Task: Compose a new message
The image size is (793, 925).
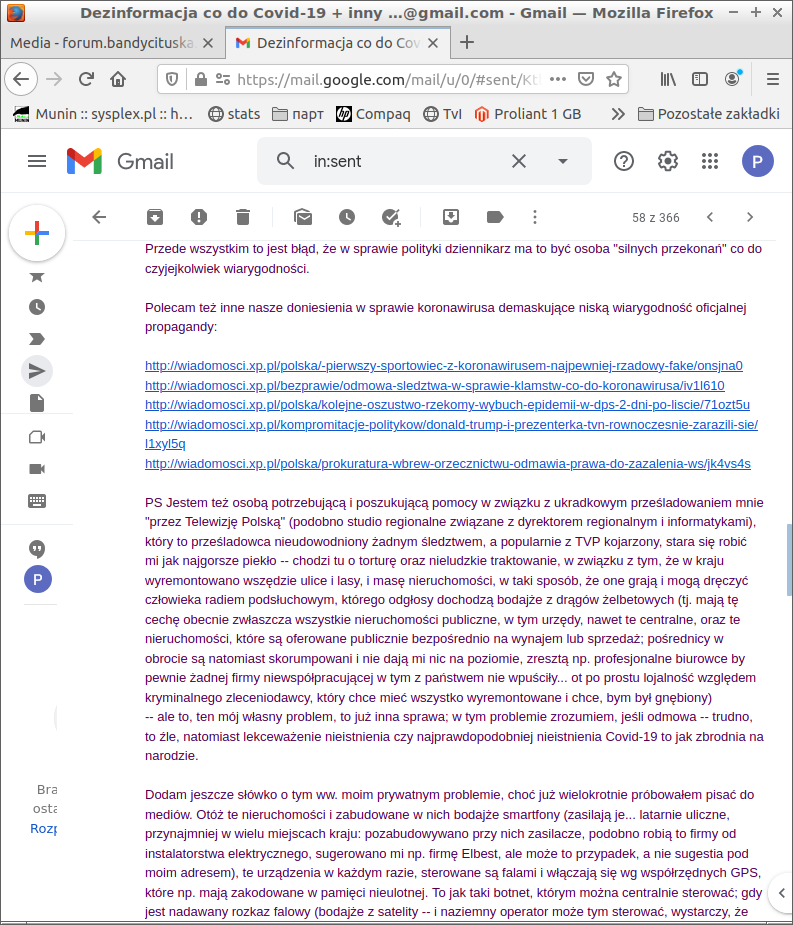Action: (x=37, y=233)
